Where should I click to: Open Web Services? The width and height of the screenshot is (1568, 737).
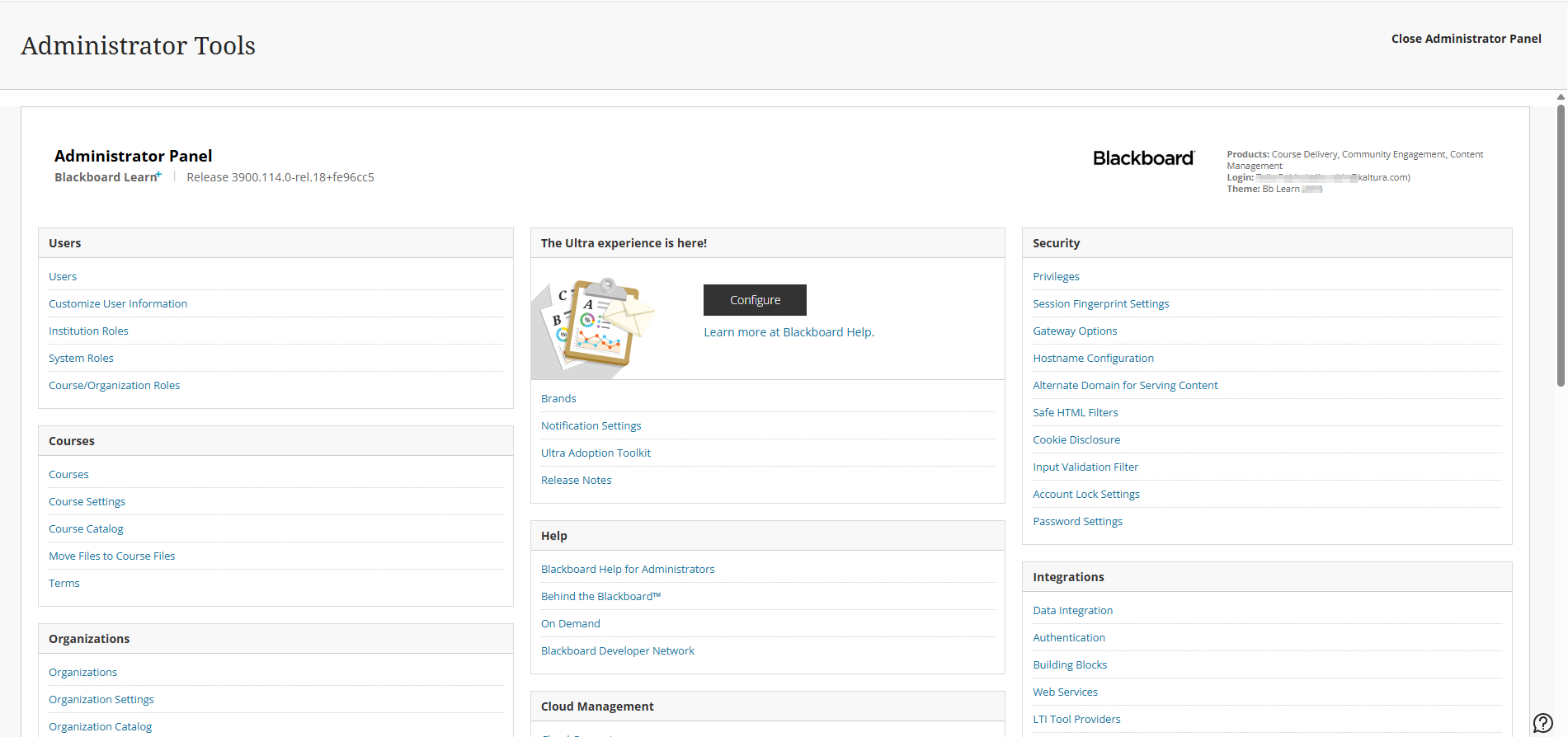click(x=1065, y=692)
